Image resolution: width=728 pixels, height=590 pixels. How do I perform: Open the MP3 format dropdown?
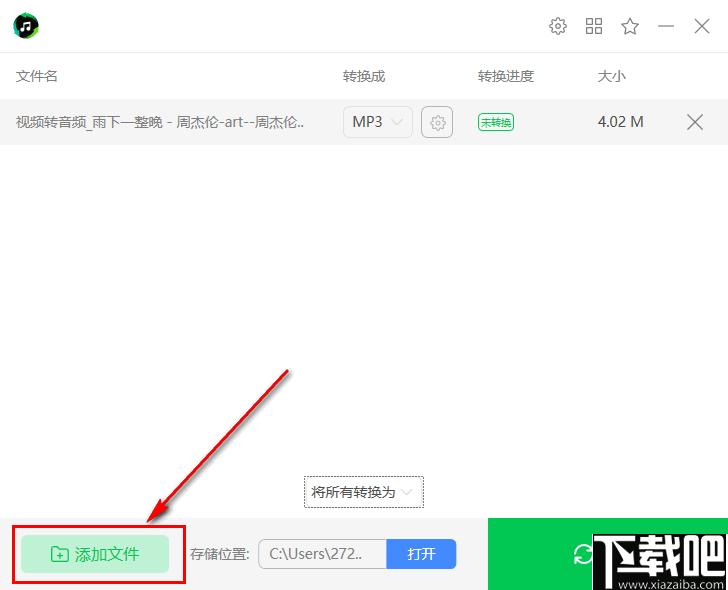tap(377, 122)
